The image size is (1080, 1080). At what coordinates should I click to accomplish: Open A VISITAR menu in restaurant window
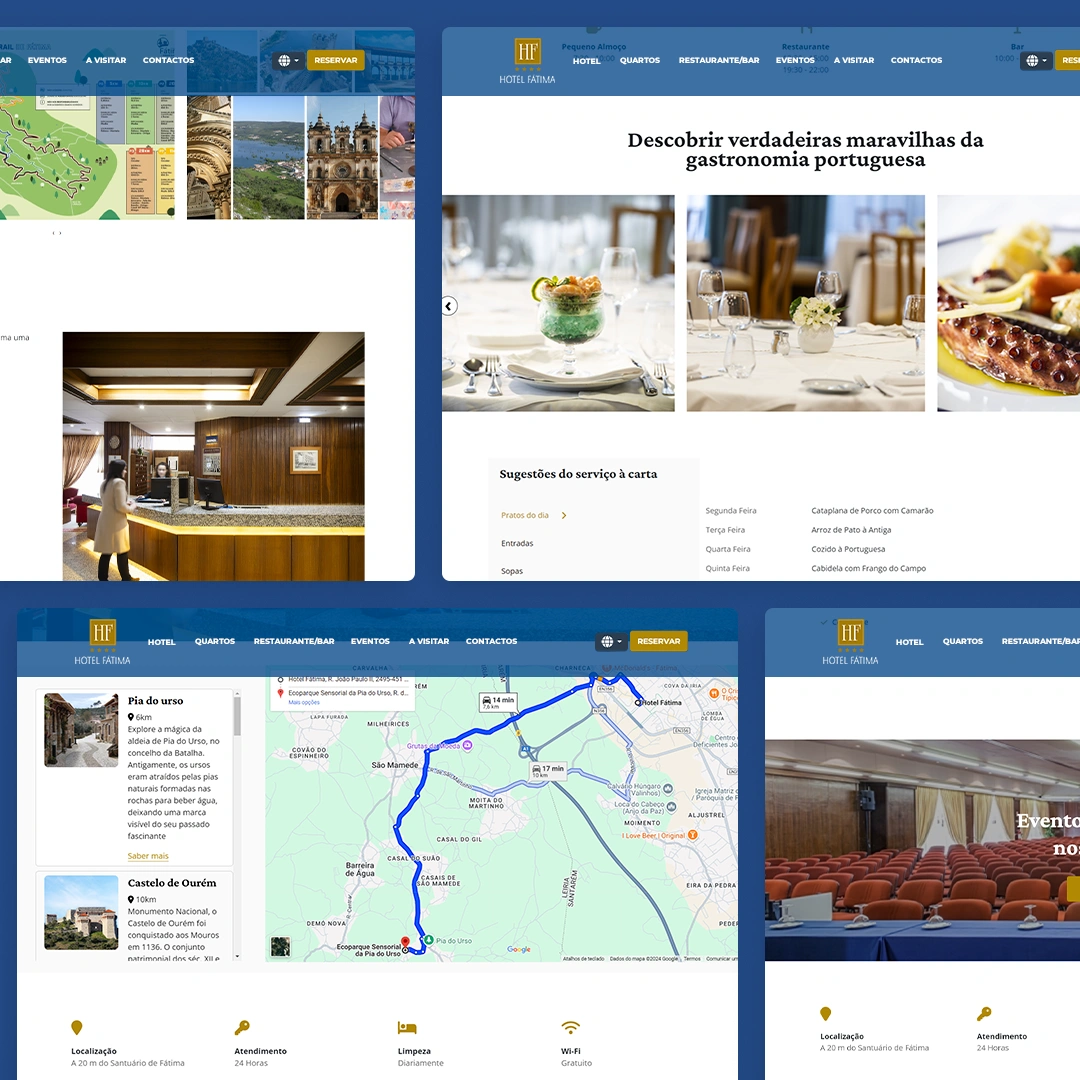(854, 61)
